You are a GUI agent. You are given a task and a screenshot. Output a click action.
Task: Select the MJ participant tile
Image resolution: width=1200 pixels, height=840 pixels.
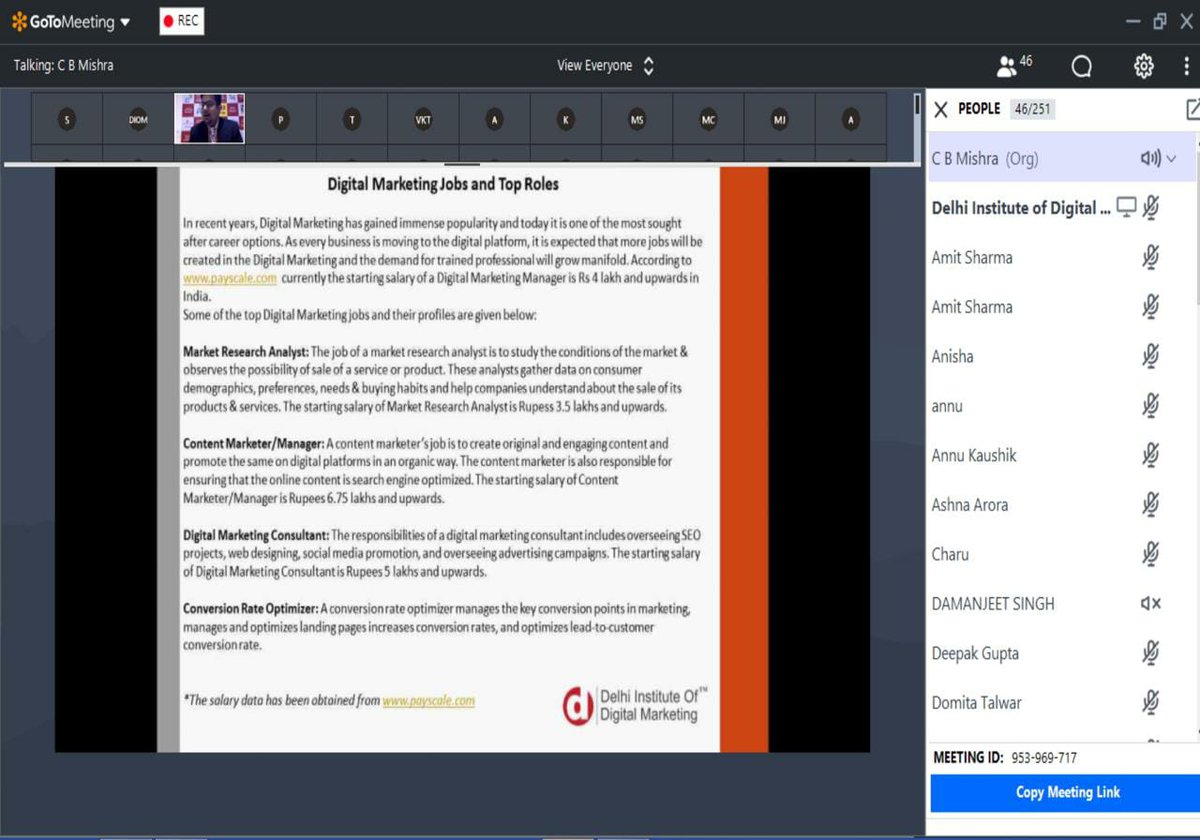[779, 119]
